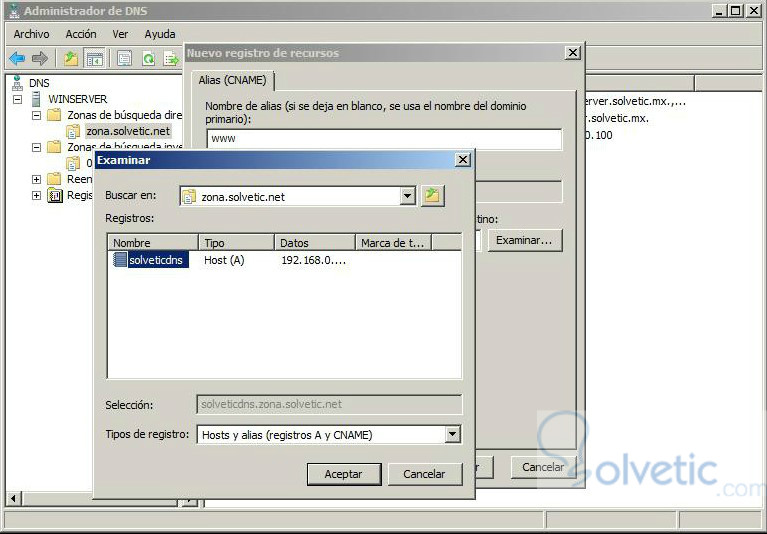The width and height of the screenshot is (767, 534).
Task: Click the Selección field showing solveticdns.zona.solvetic.net
Action: [329, 404]
